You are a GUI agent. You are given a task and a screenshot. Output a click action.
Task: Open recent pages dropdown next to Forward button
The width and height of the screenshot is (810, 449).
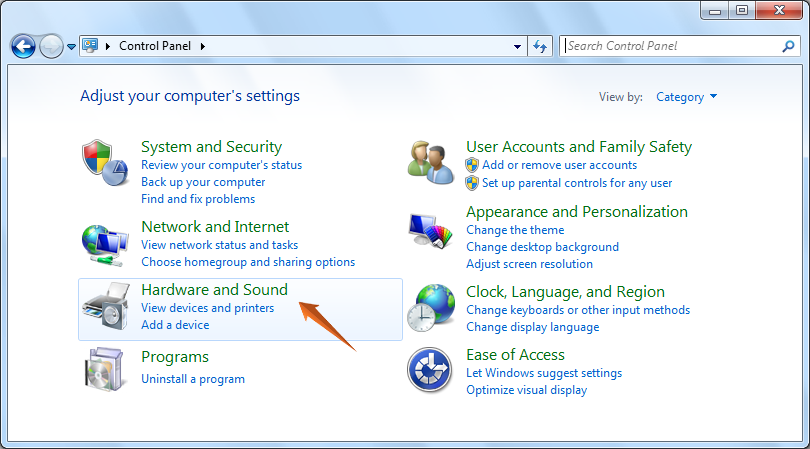[71, 47]
